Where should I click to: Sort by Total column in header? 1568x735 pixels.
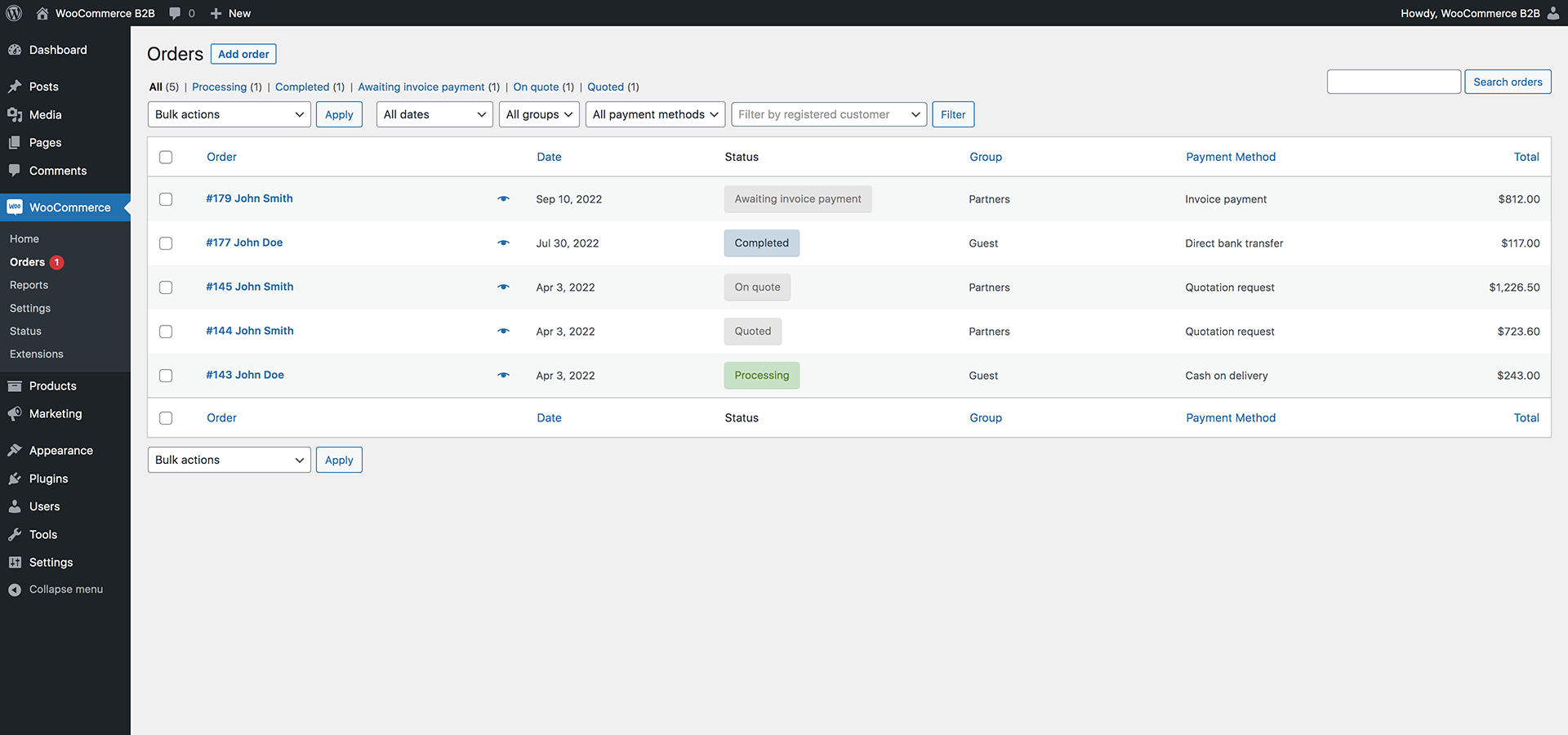point(1526,157)
